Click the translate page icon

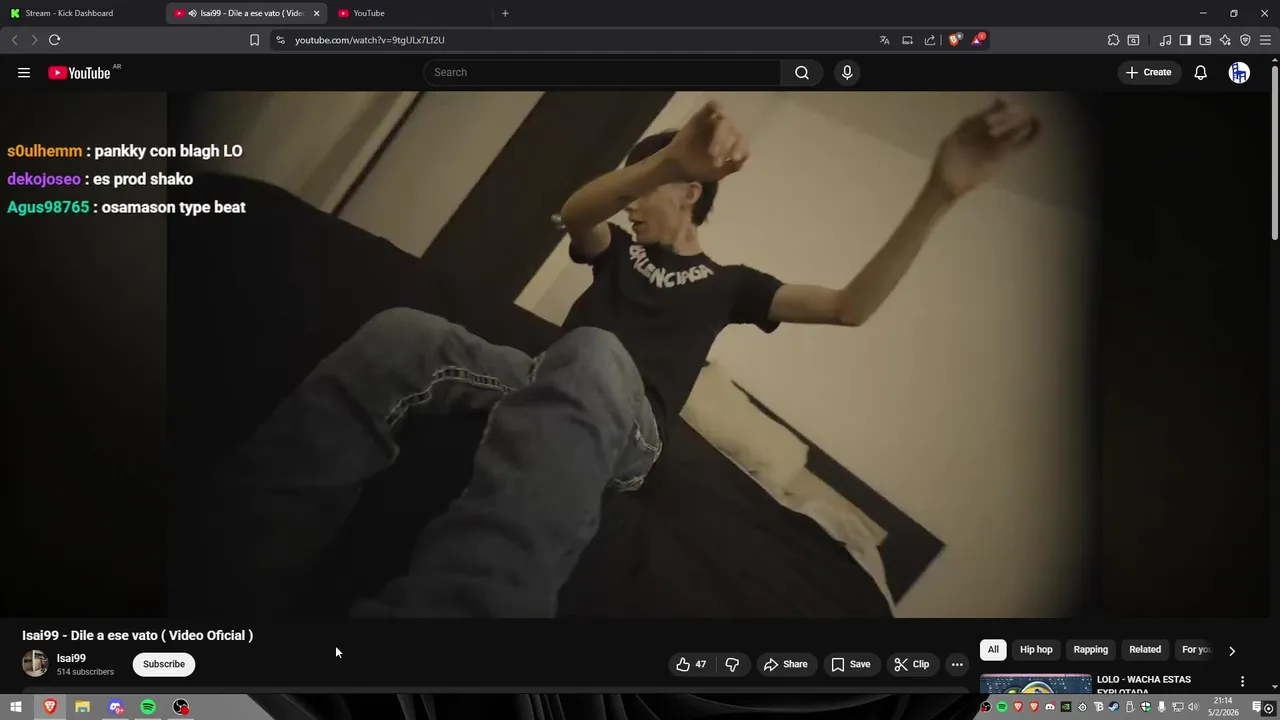(884, 40)
